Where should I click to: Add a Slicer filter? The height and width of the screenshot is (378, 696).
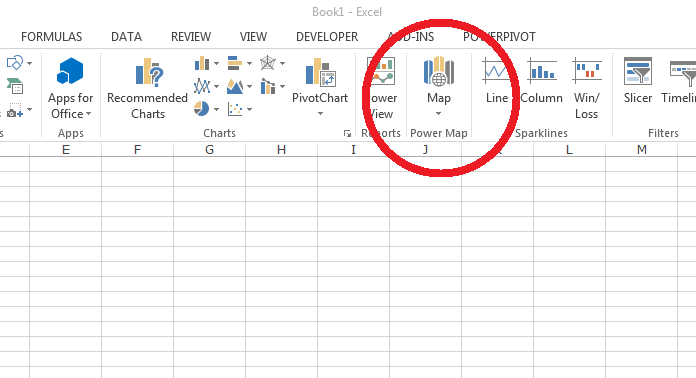(x=637, y=81)
